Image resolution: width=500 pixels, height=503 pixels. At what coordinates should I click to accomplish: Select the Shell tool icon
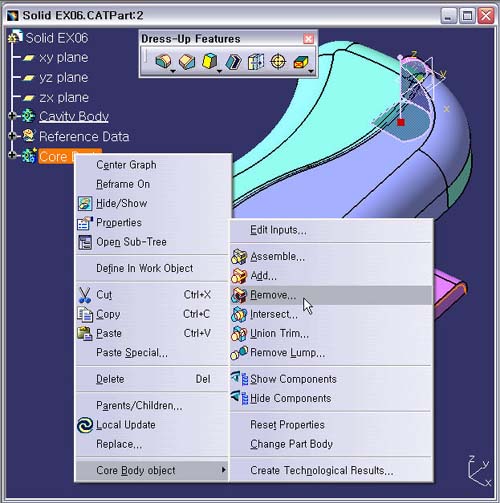pos(233,62)
